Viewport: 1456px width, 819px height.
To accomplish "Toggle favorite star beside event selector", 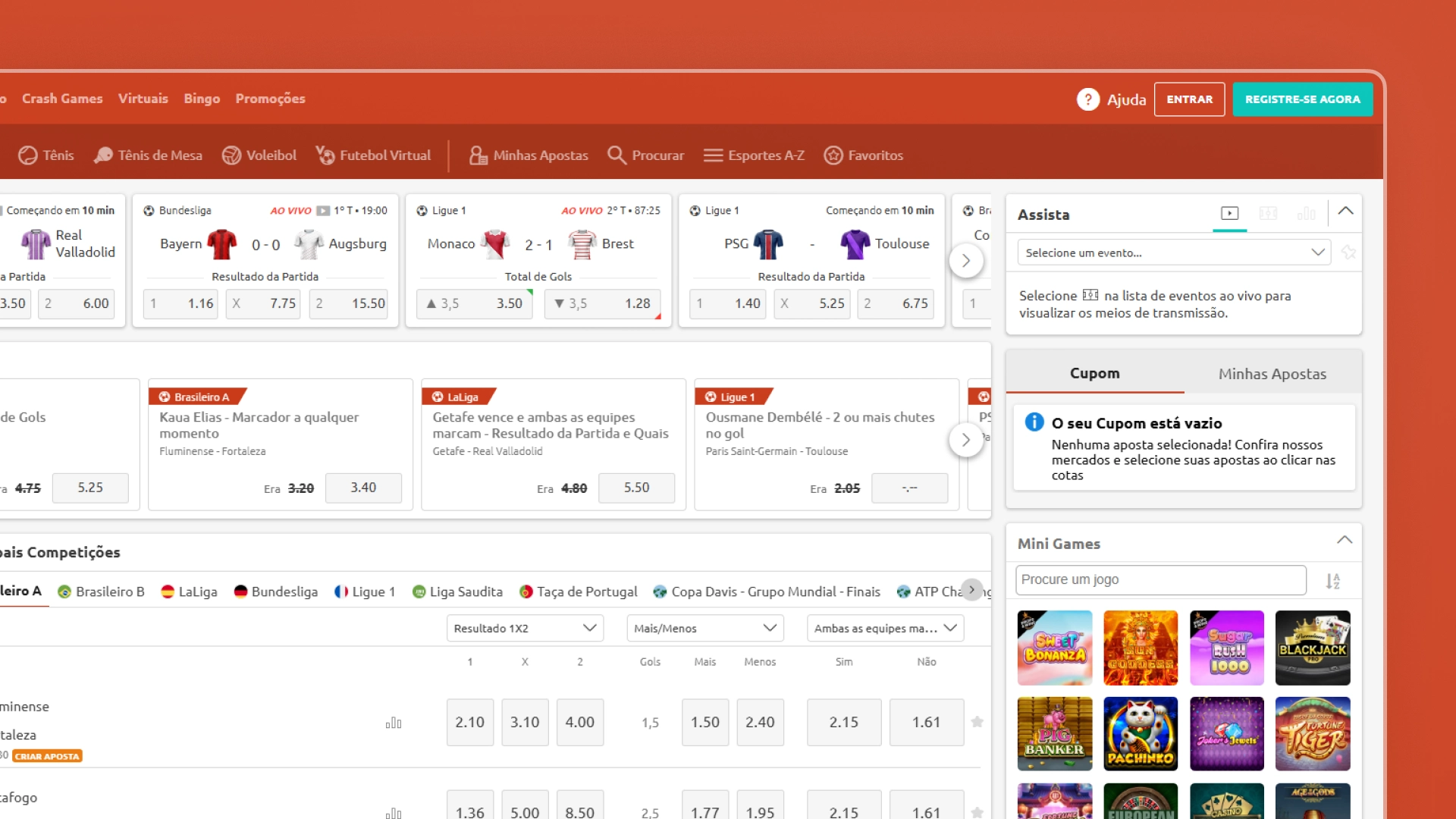I will click(x=1348, y=253).
